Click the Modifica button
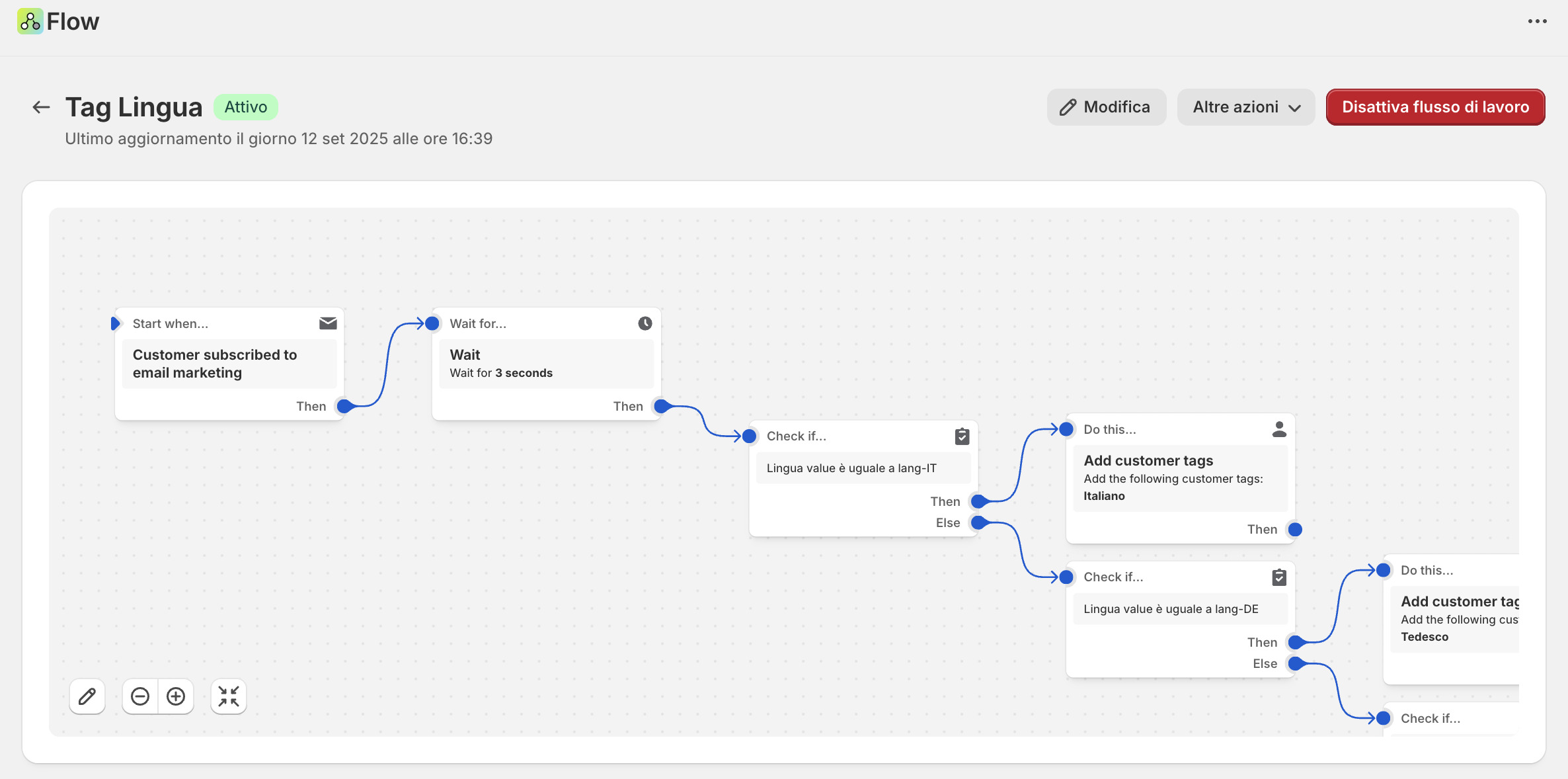Image resolution: width=1568 pixels, height=779 pixels. (x=1106, y=107)
